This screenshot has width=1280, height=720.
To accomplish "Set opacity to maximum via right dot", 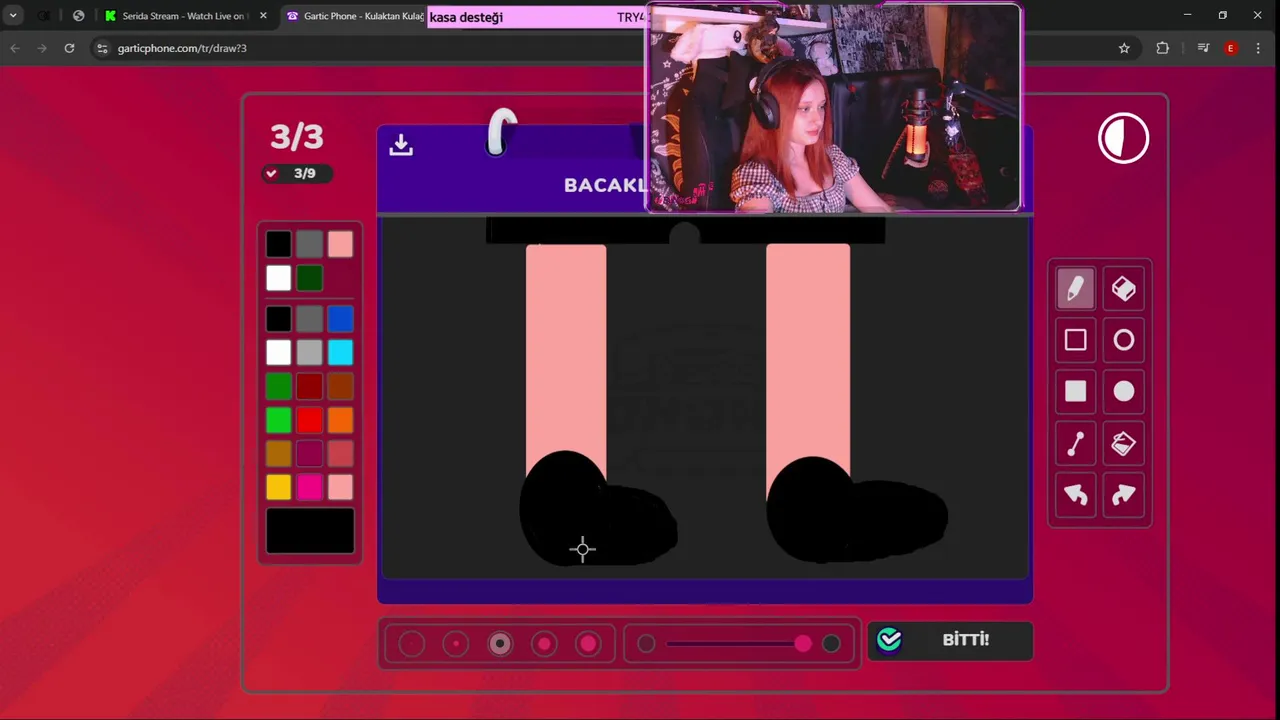I will [x=831, y=644].
